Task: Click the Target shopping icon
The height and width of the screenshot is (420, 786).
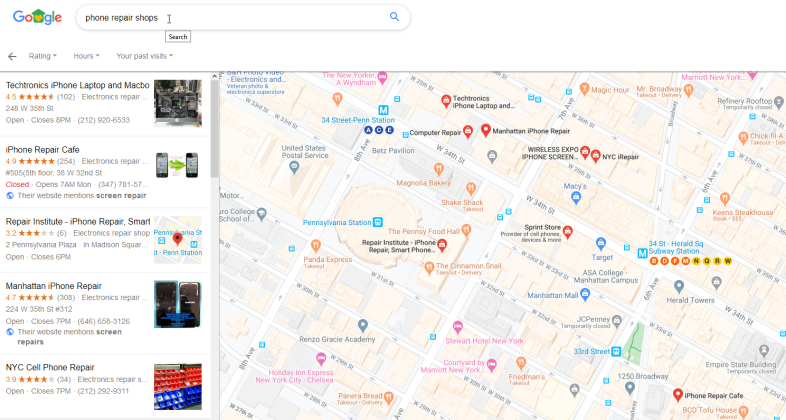Action: pyautogui.click(x=601, y=244)
